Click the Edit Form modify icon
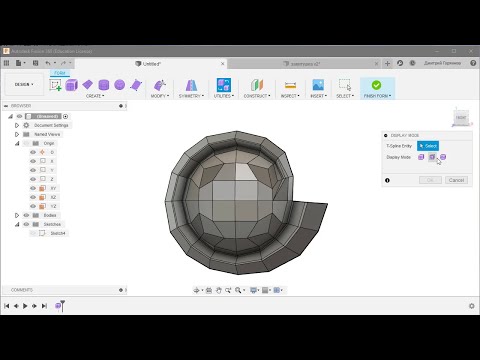480x360 pixels. click(160, 85)
